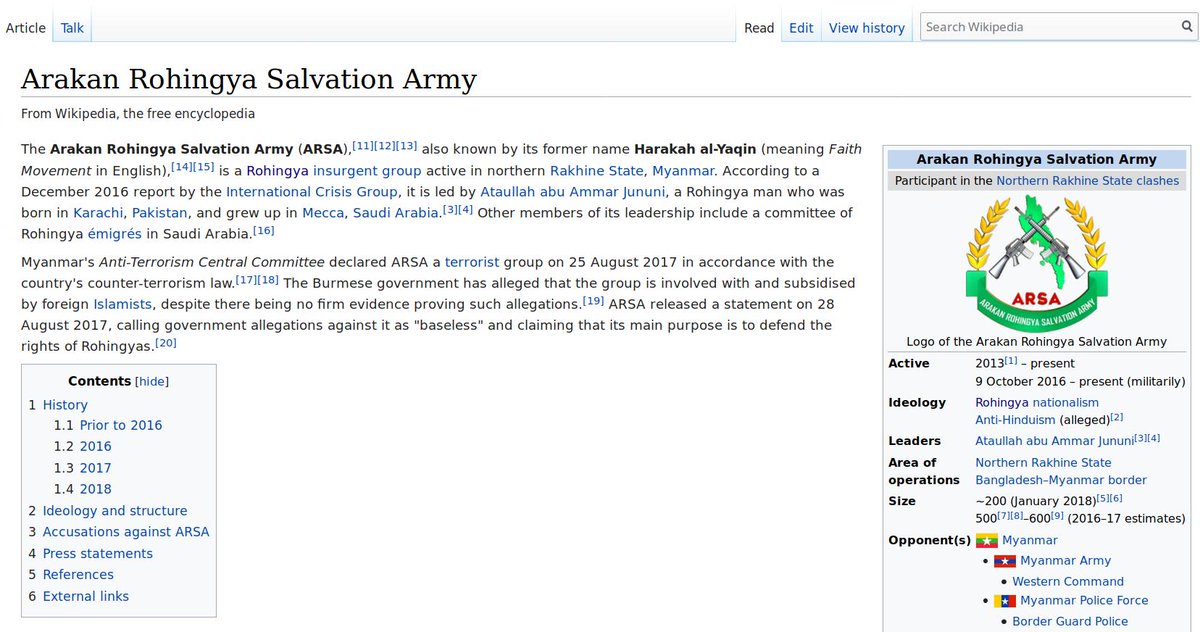Open Bangladesh–Myanmar border link
The image size is (1200, 632).
[x=1061, y=480]
